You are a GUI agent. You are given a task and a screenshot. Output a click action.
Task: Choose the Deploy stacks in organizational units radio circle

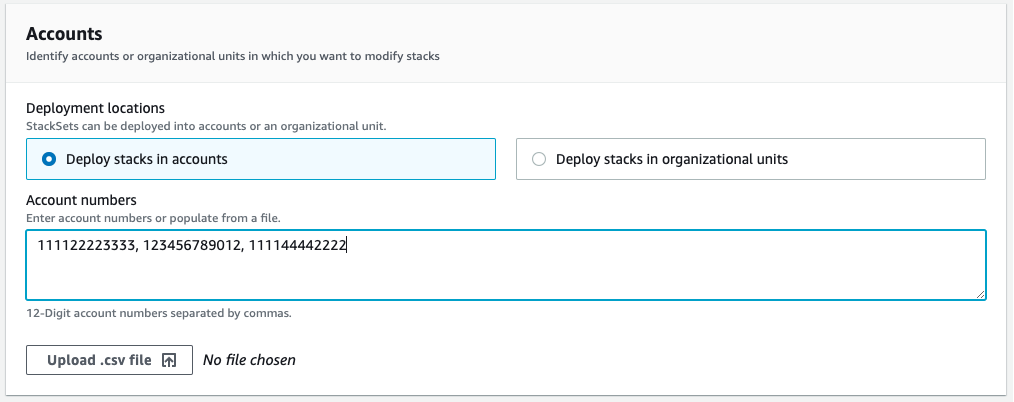[x=539, y=159]
